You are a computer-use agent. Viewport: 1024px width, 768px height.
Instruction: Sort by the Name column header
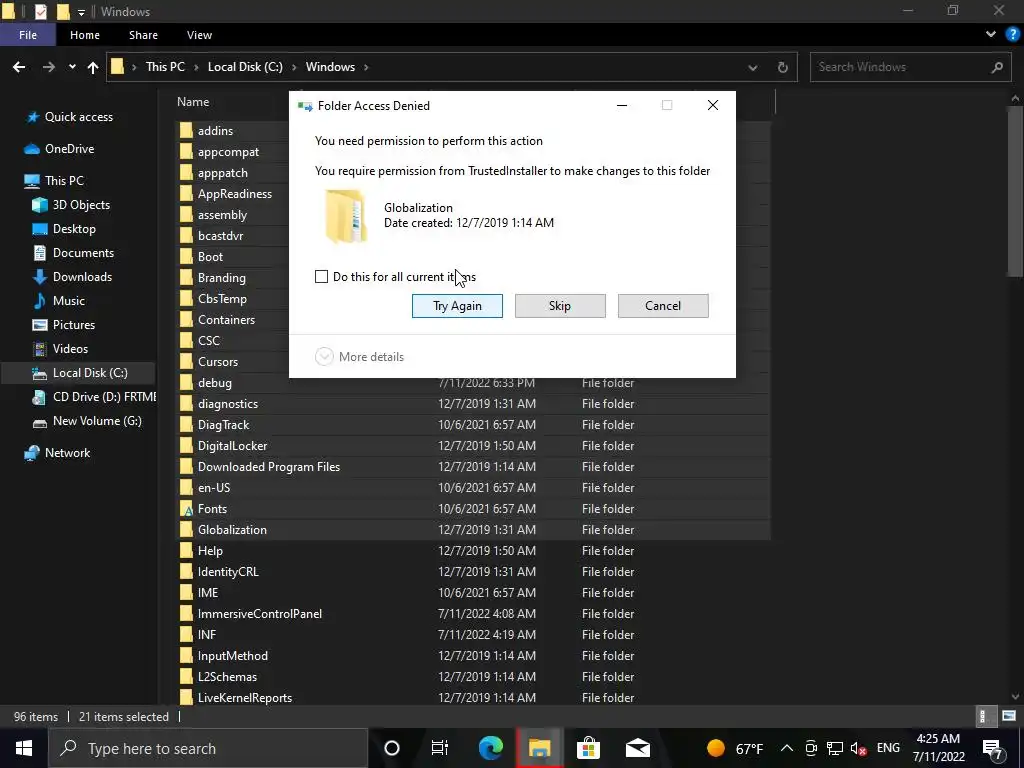tap(193, 102)
